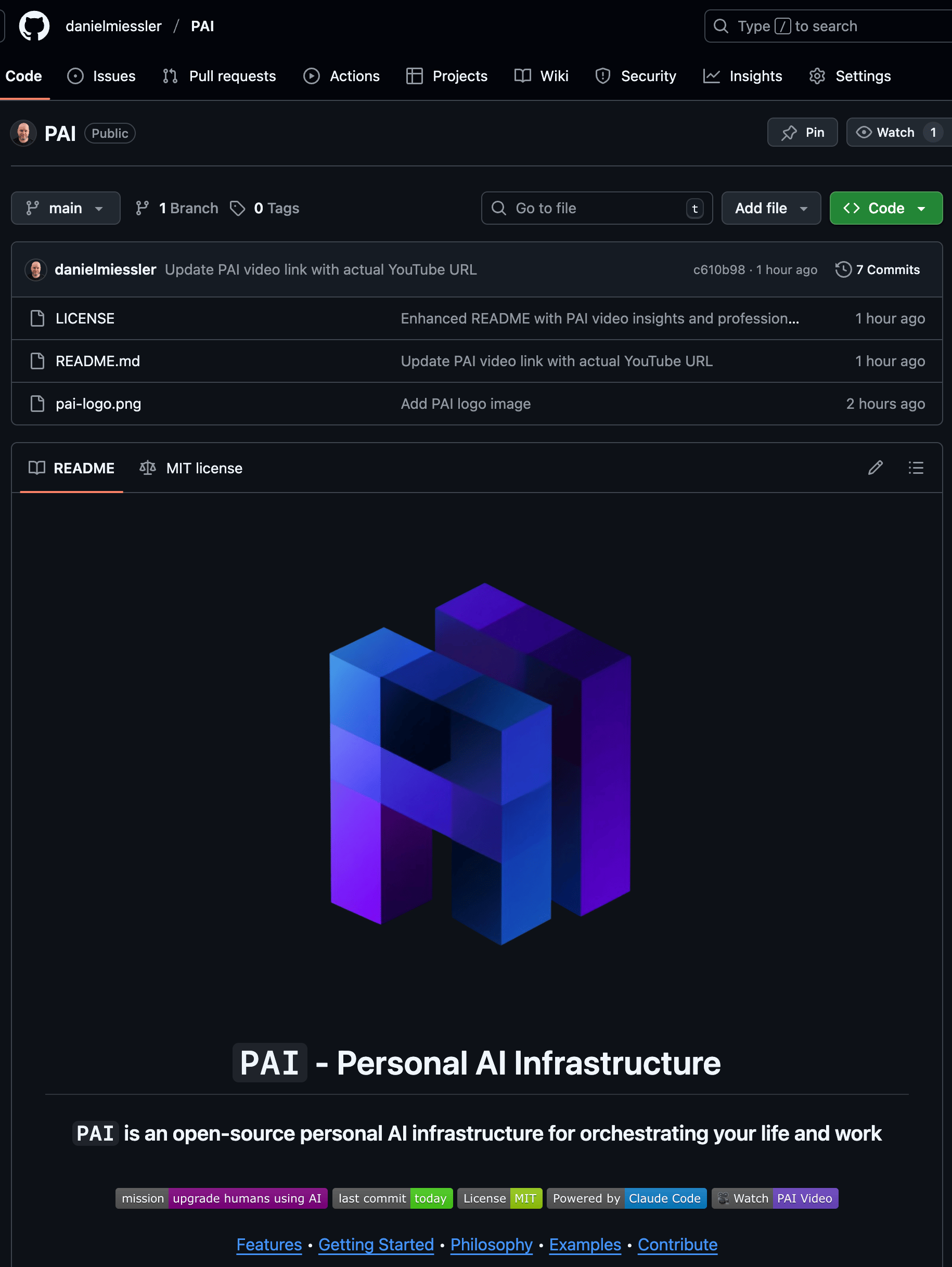The image size is (952, 1267).
Task: Click the file icon for README.md
Action: pos(37,361)
